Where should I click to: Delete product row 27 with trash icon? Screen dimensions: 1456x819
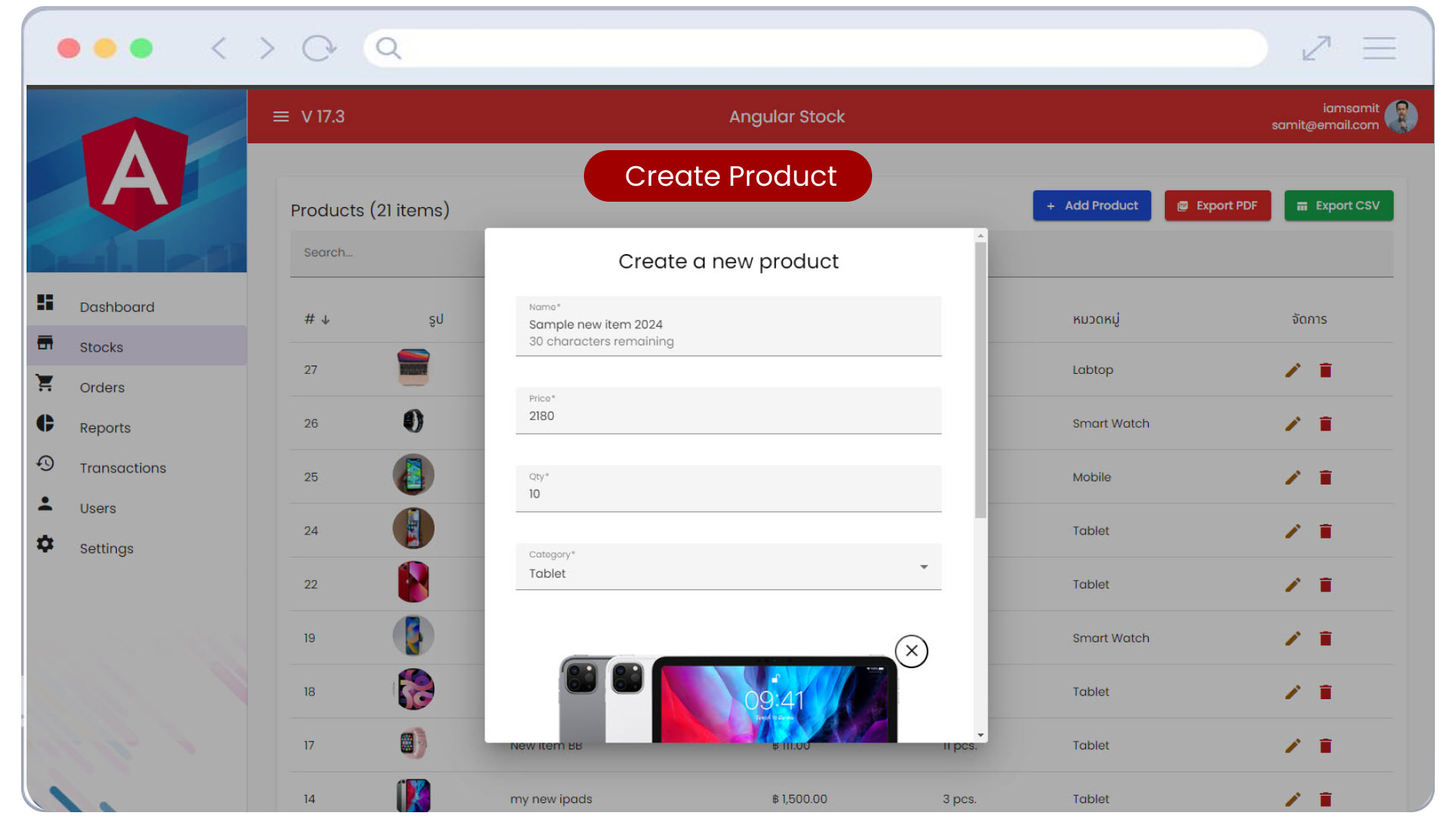[x=1326, y=370]
